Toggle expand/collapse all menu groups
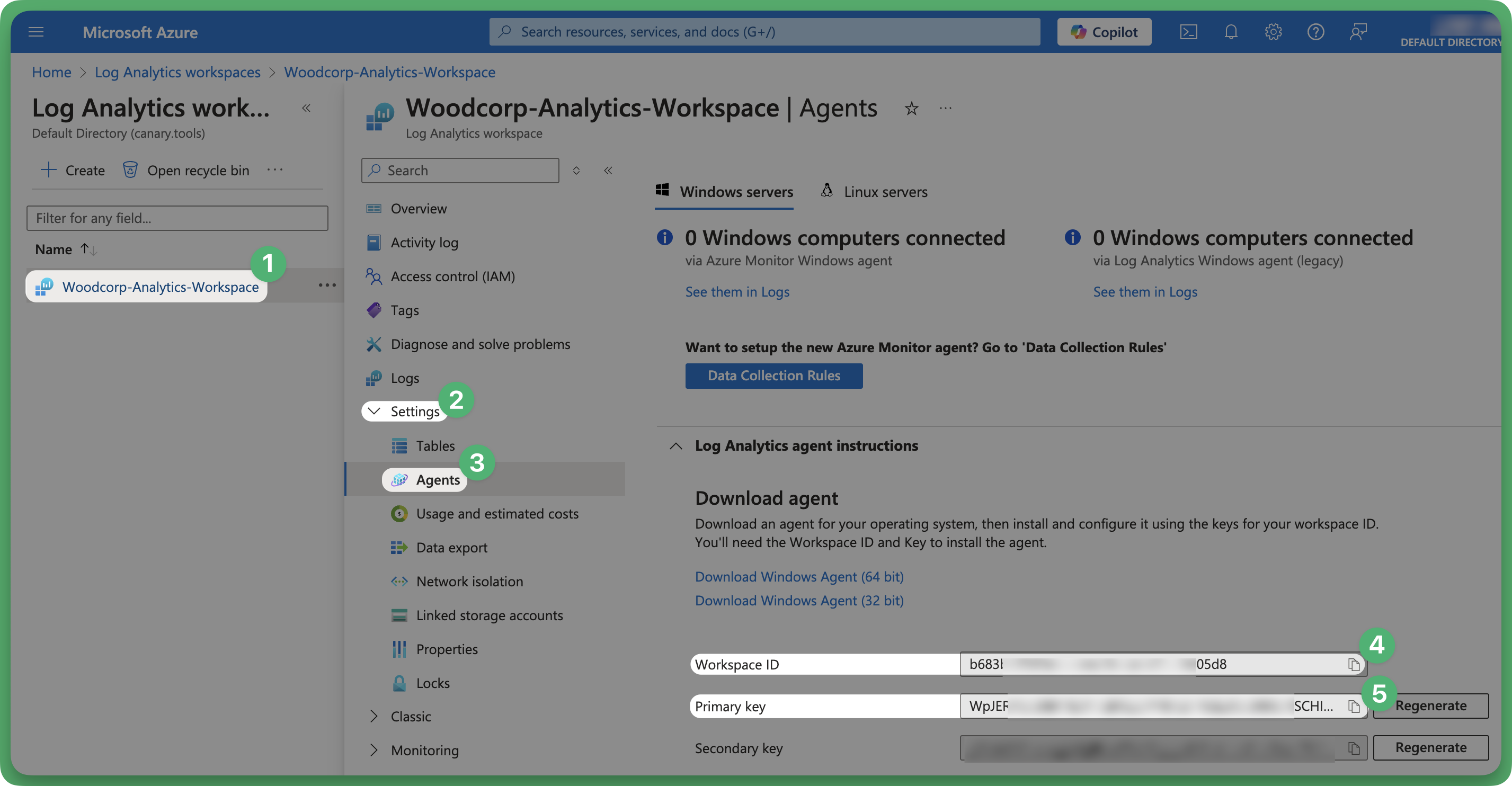1512x786 pixels. 576,170
